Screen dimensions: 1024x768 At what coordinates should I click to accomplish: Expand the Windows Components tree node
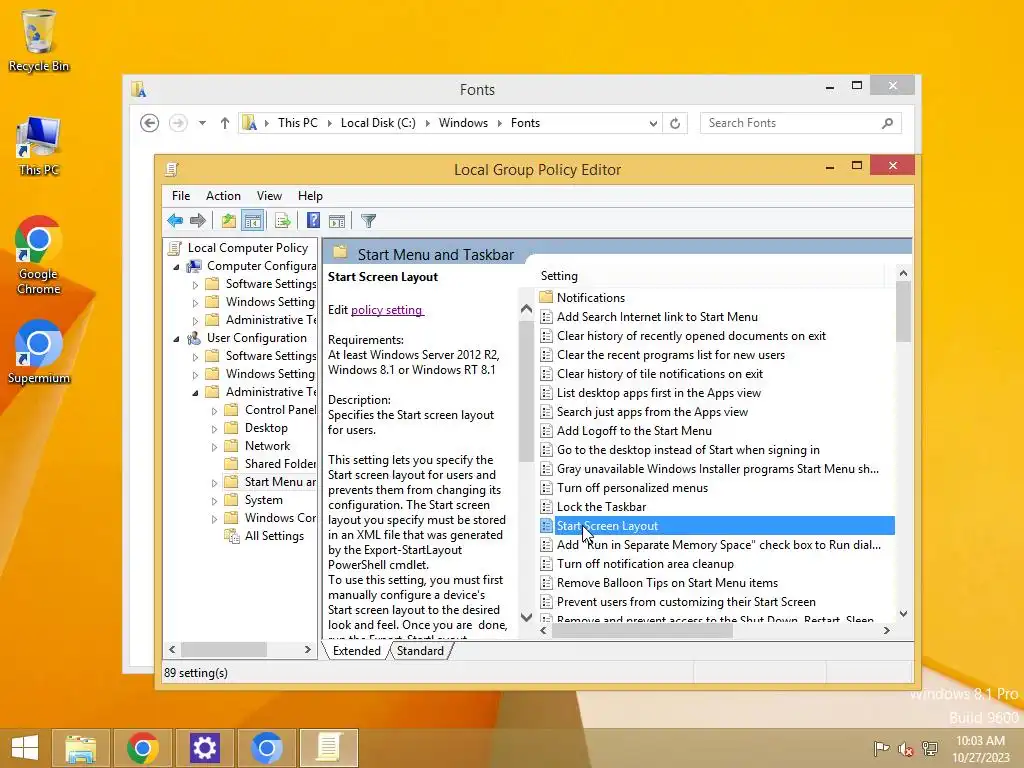click(214, 519)
